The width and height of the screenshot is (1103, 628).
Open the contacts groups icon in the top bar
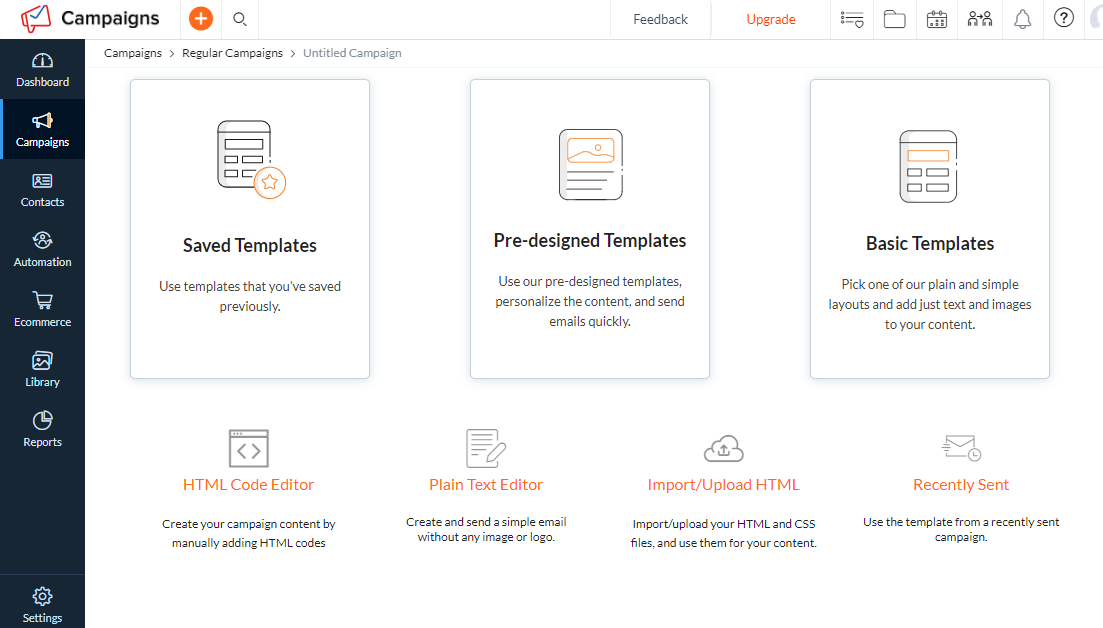click(979, 18)
